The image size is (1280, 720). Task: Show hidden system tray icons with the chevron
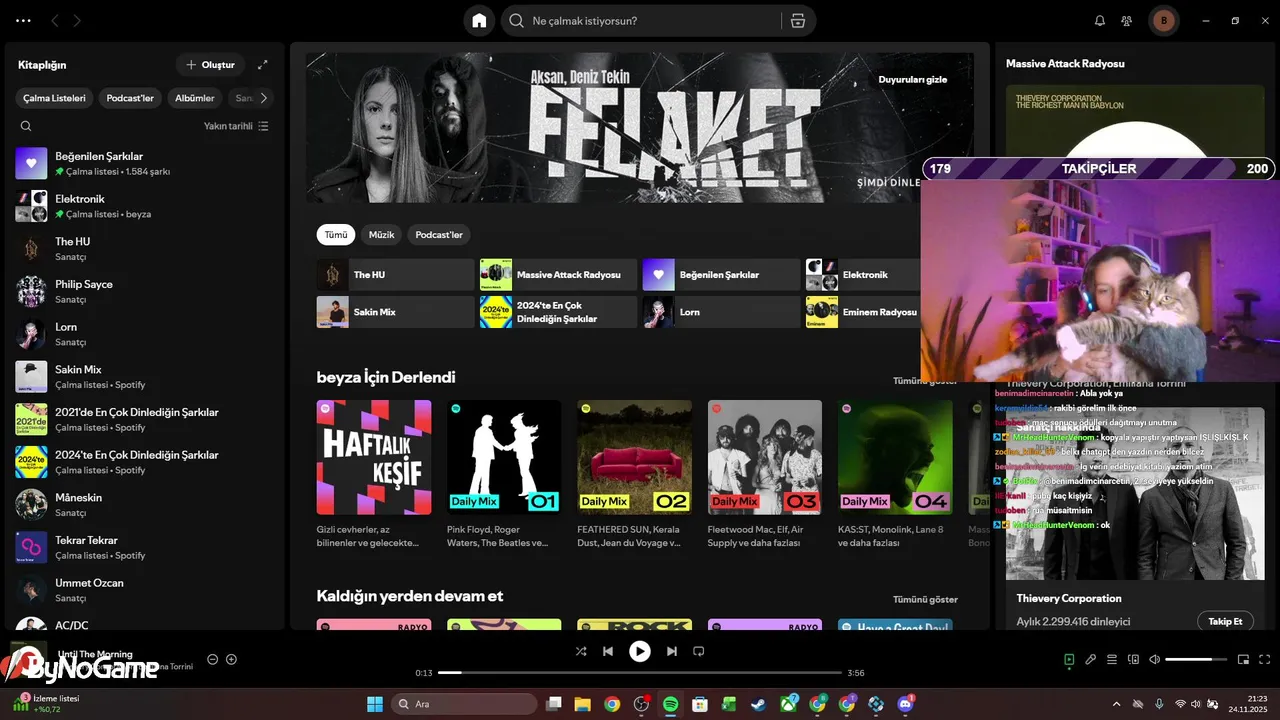pyautogui.click(x=1116, y=704)
